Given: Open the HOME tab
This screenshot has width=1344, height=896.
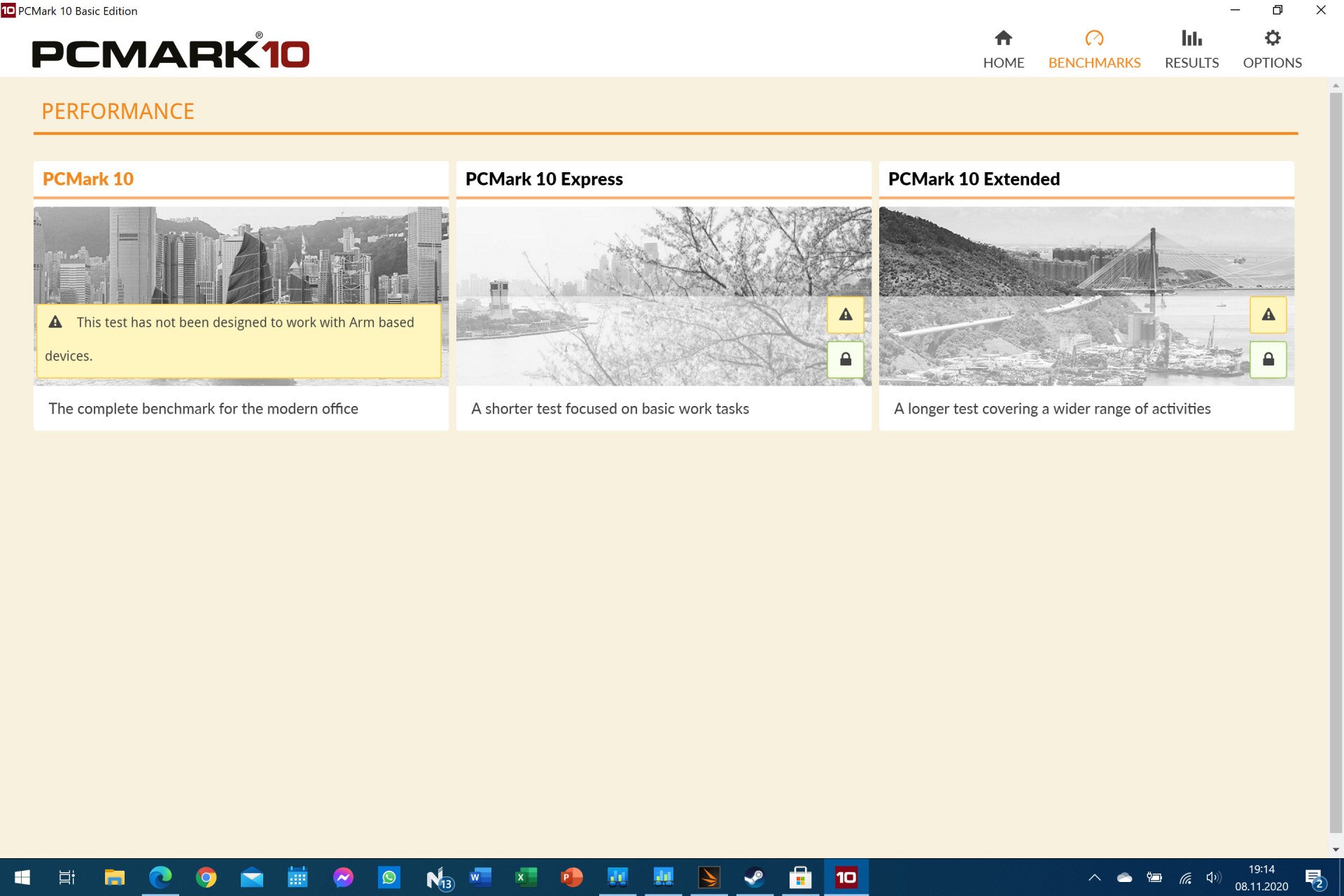Looking at the screenshot, I should (1003, 49).
